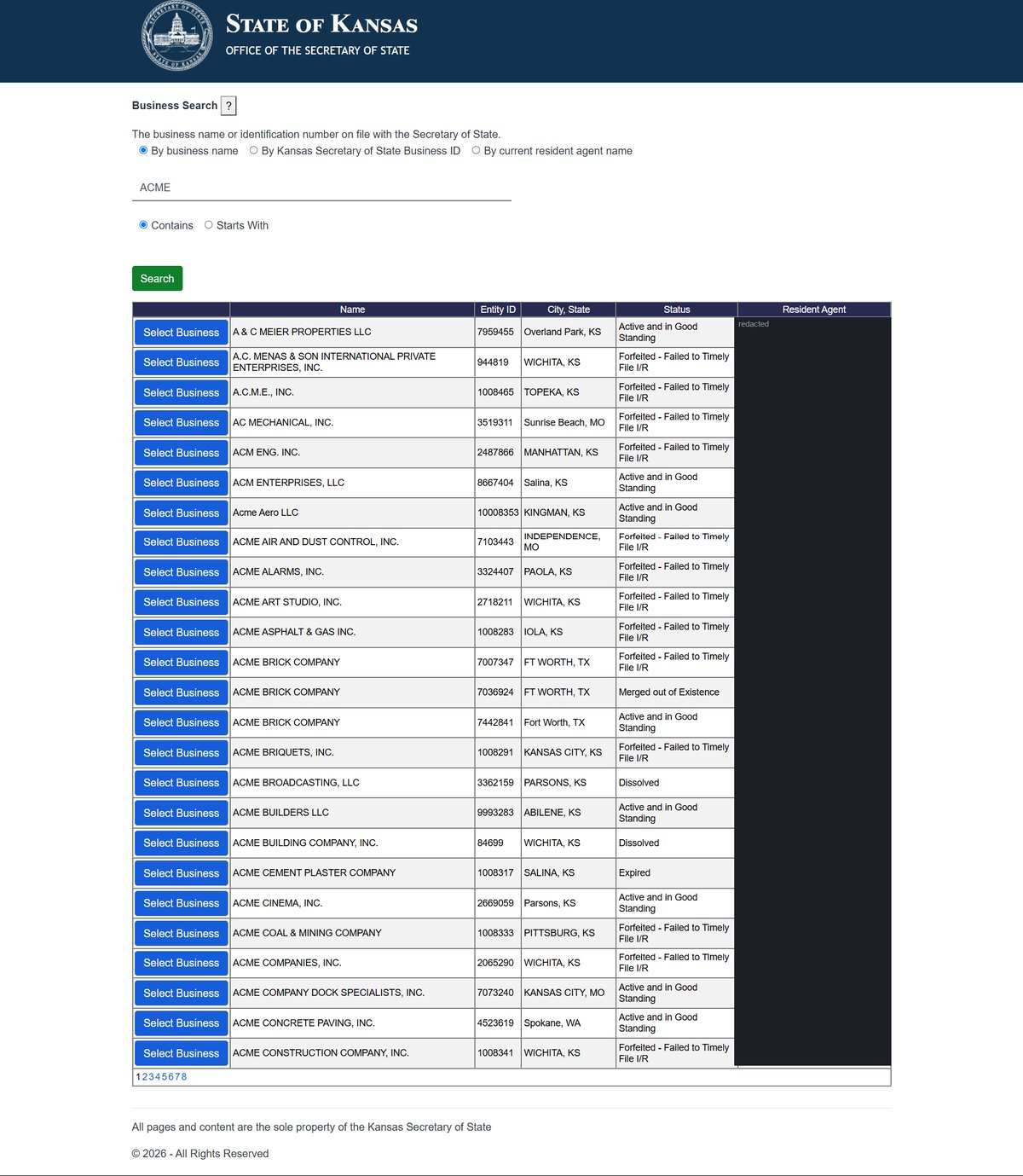Select Business for ACME ART STUDIO, INC.
The height and width of the screenshot is (1176, 1023).
[181, 602]
